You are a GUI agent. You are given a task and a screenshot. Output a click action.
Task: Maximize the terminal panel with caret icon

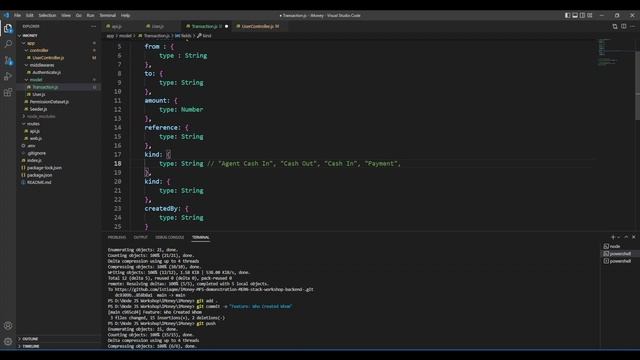pos(626,237)
